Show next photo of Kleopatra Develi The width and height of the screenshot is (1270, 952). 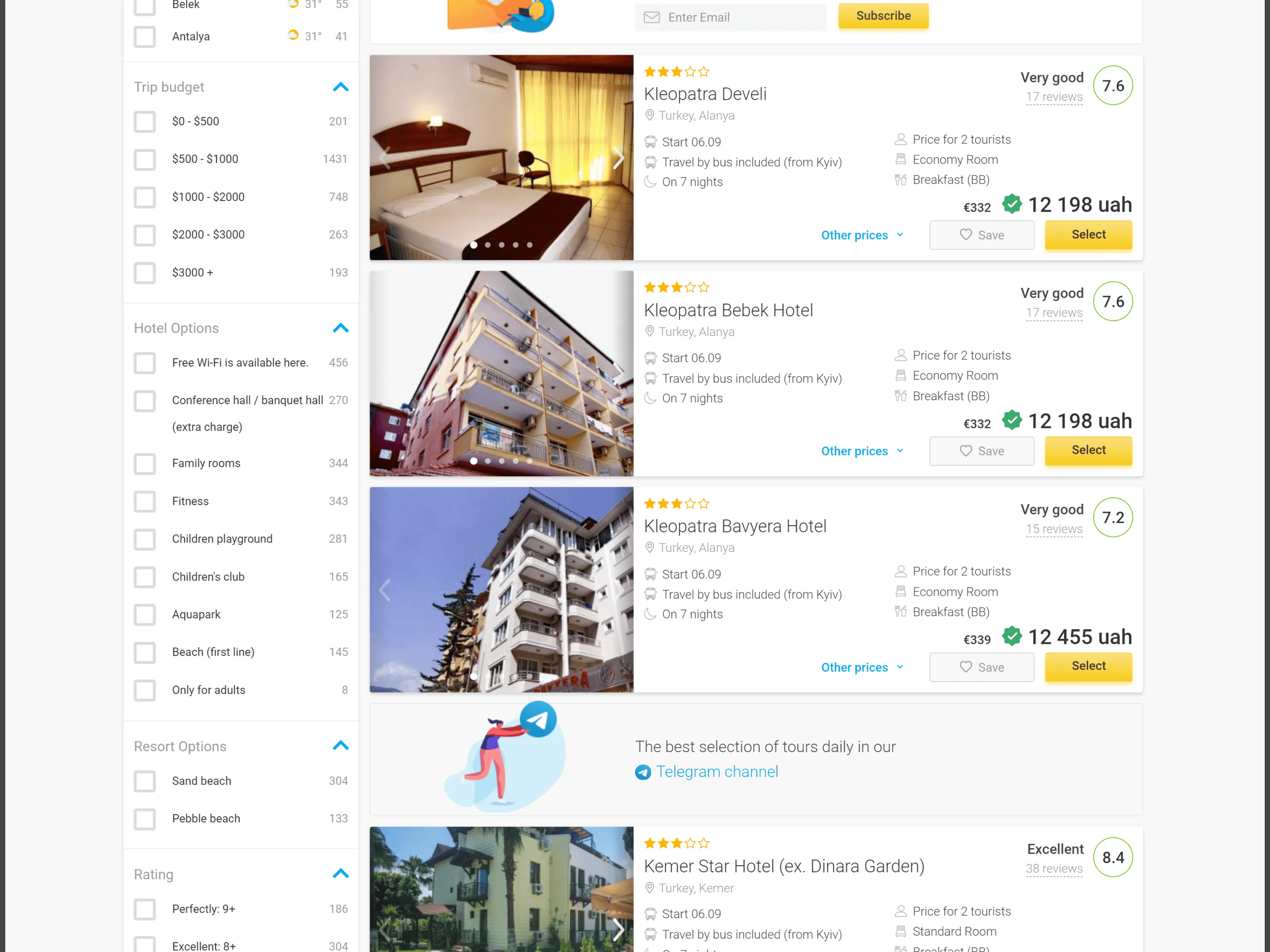click(x=618, y=157)
